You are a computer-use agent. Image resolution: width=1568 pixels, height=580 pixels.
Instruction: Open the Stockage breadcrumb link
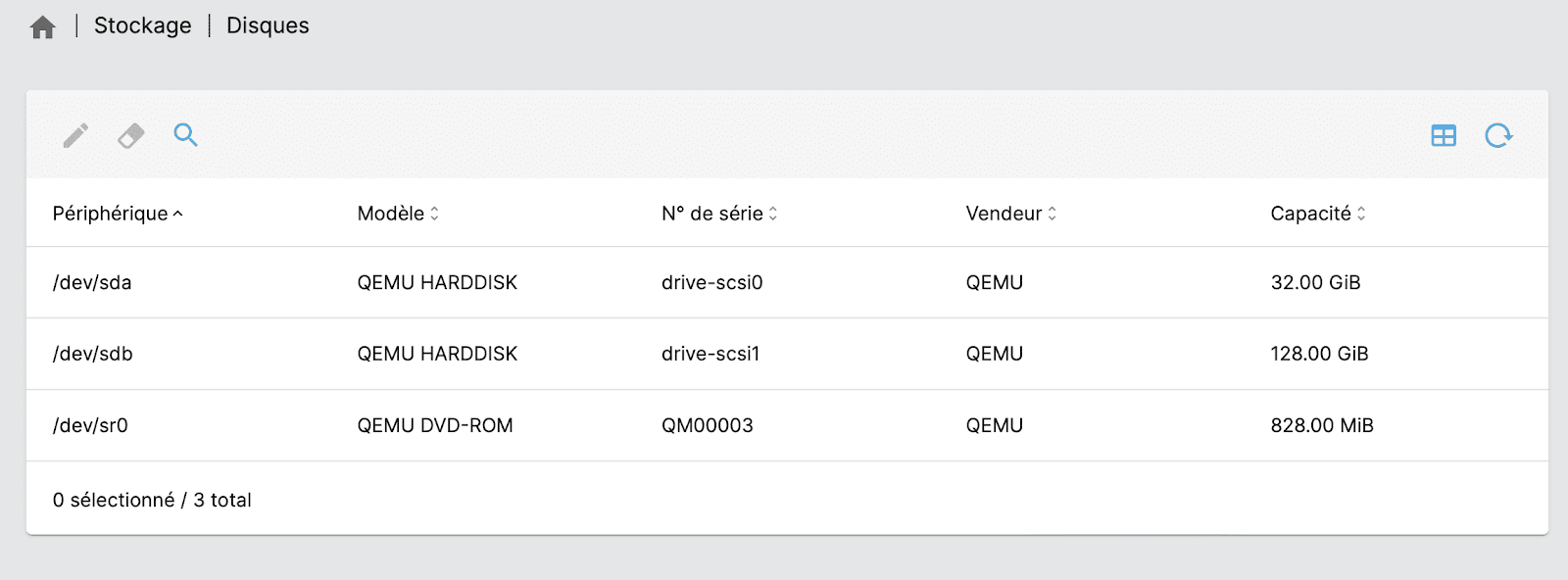[x=143, y=25]
